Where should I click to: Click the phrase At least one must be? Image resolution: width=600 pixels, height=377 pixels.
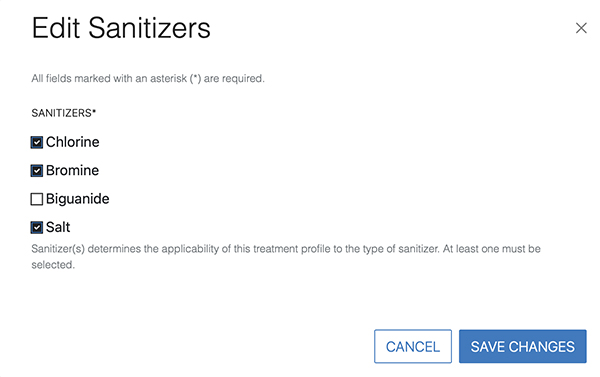point(492,249)
